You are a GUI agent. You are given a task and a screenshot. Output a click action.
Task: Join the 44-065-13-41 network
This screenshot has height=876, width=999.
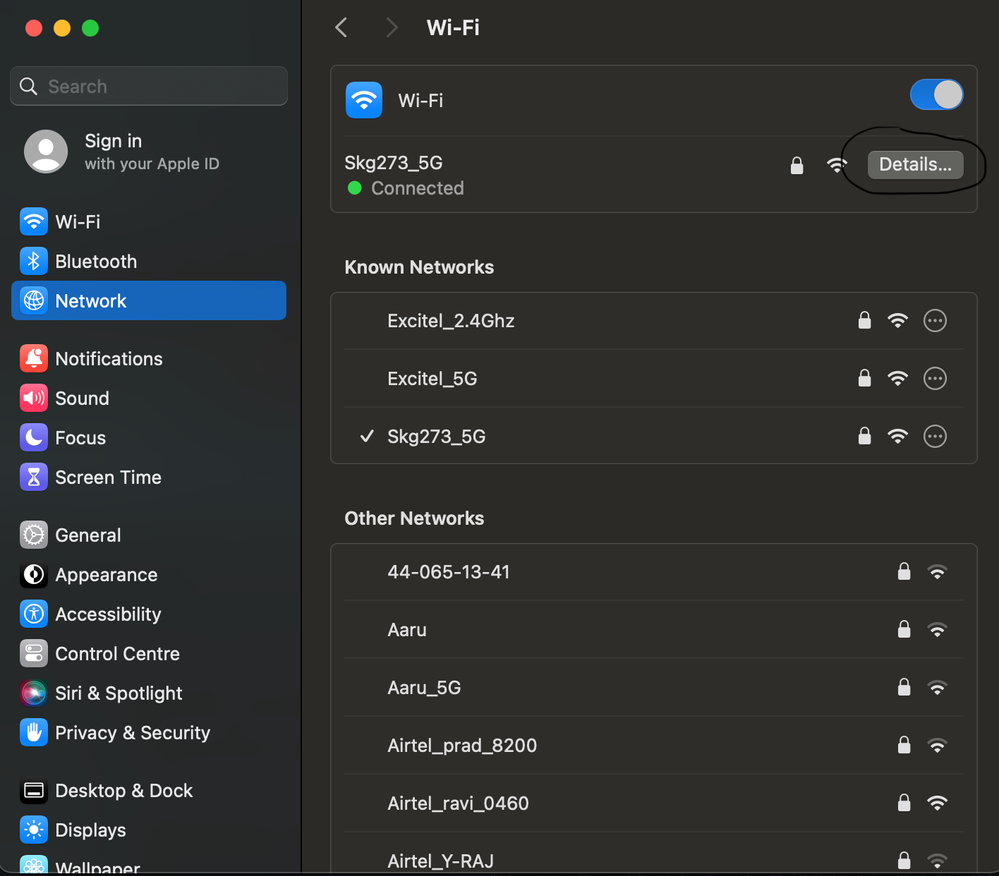click(x=654, y=572)
